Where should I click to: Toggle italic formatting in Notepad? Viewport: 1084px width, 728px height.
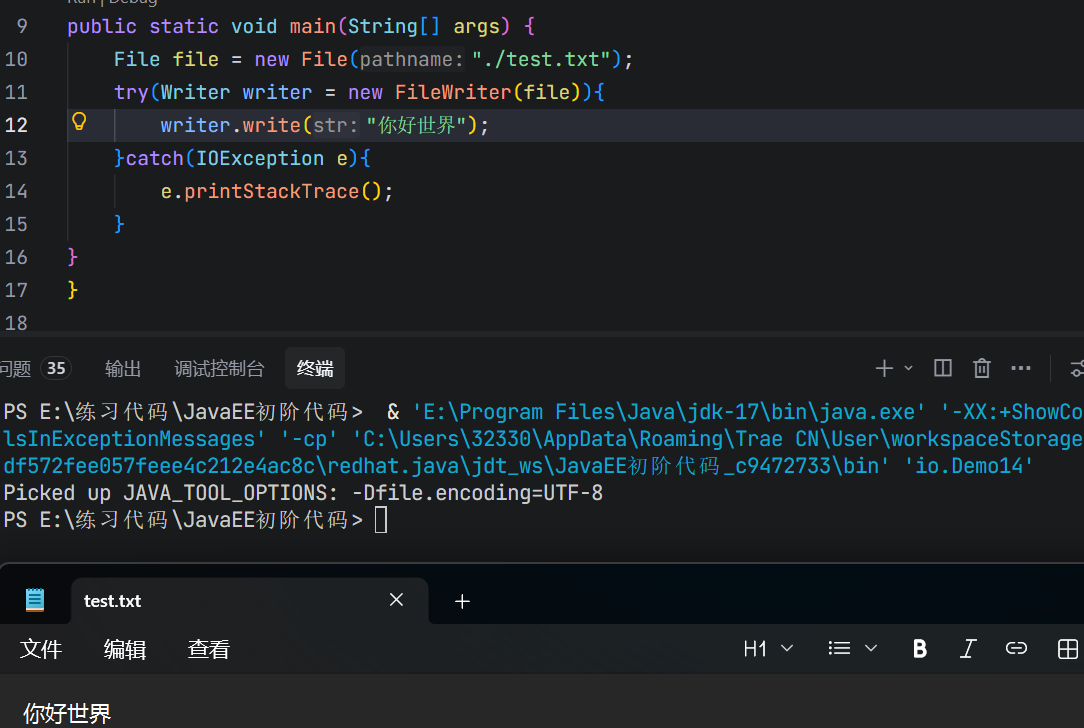point(968,648)
